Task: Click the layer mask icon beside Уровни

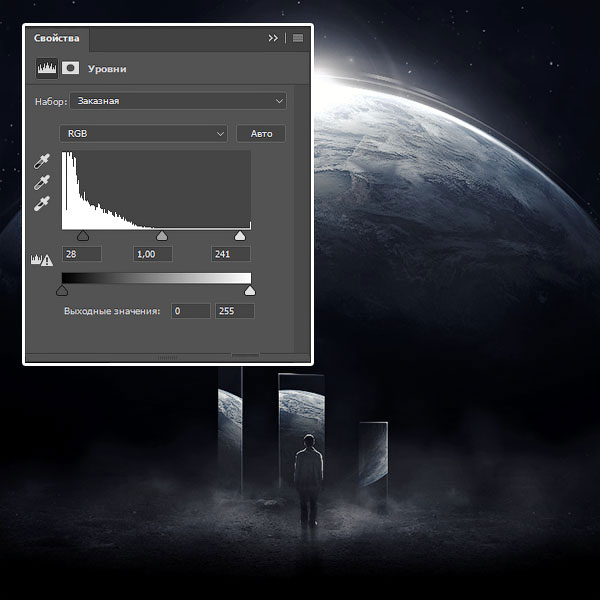Action: click(70, 68)
